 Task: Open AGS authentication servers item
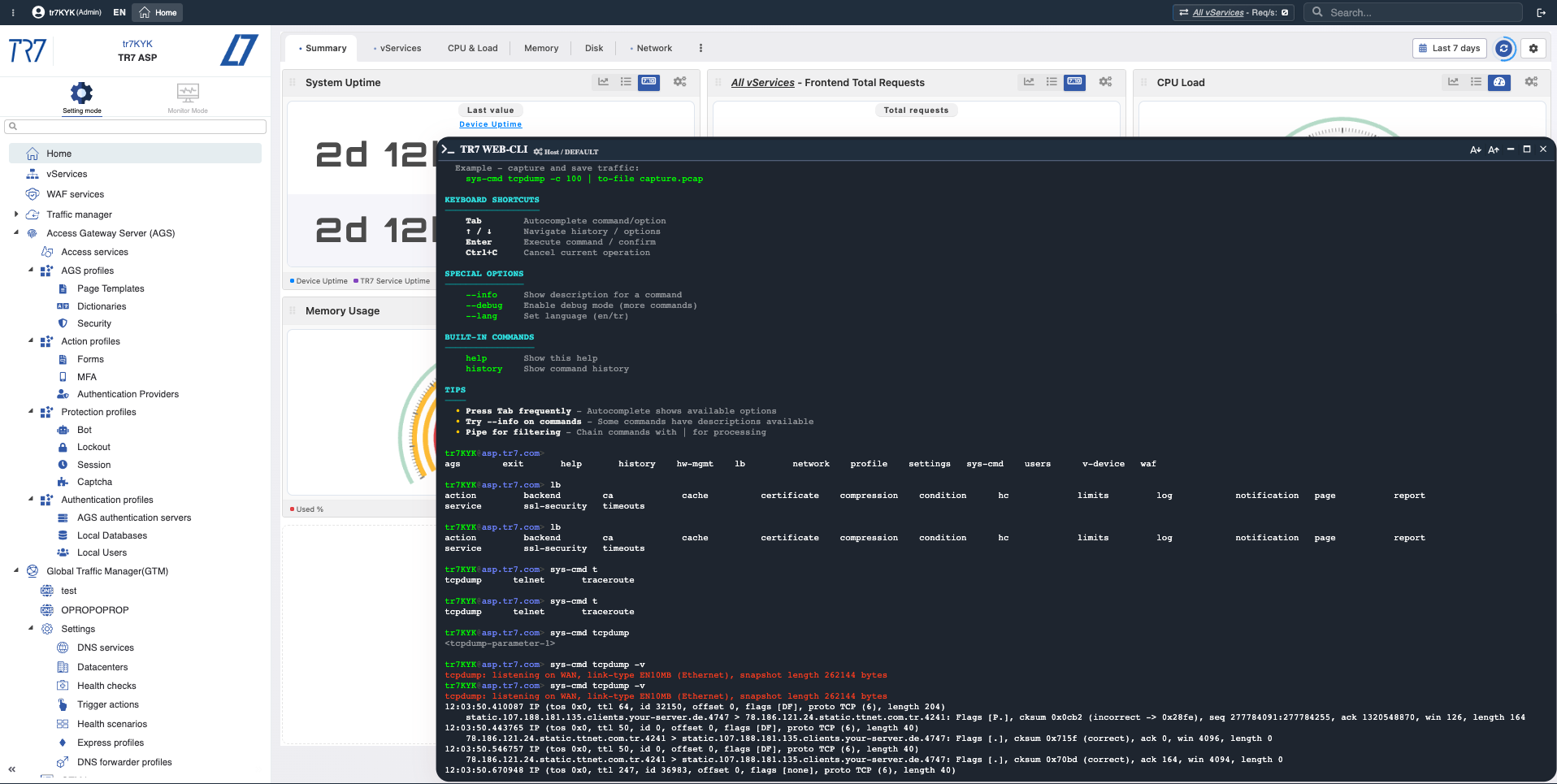134,518
